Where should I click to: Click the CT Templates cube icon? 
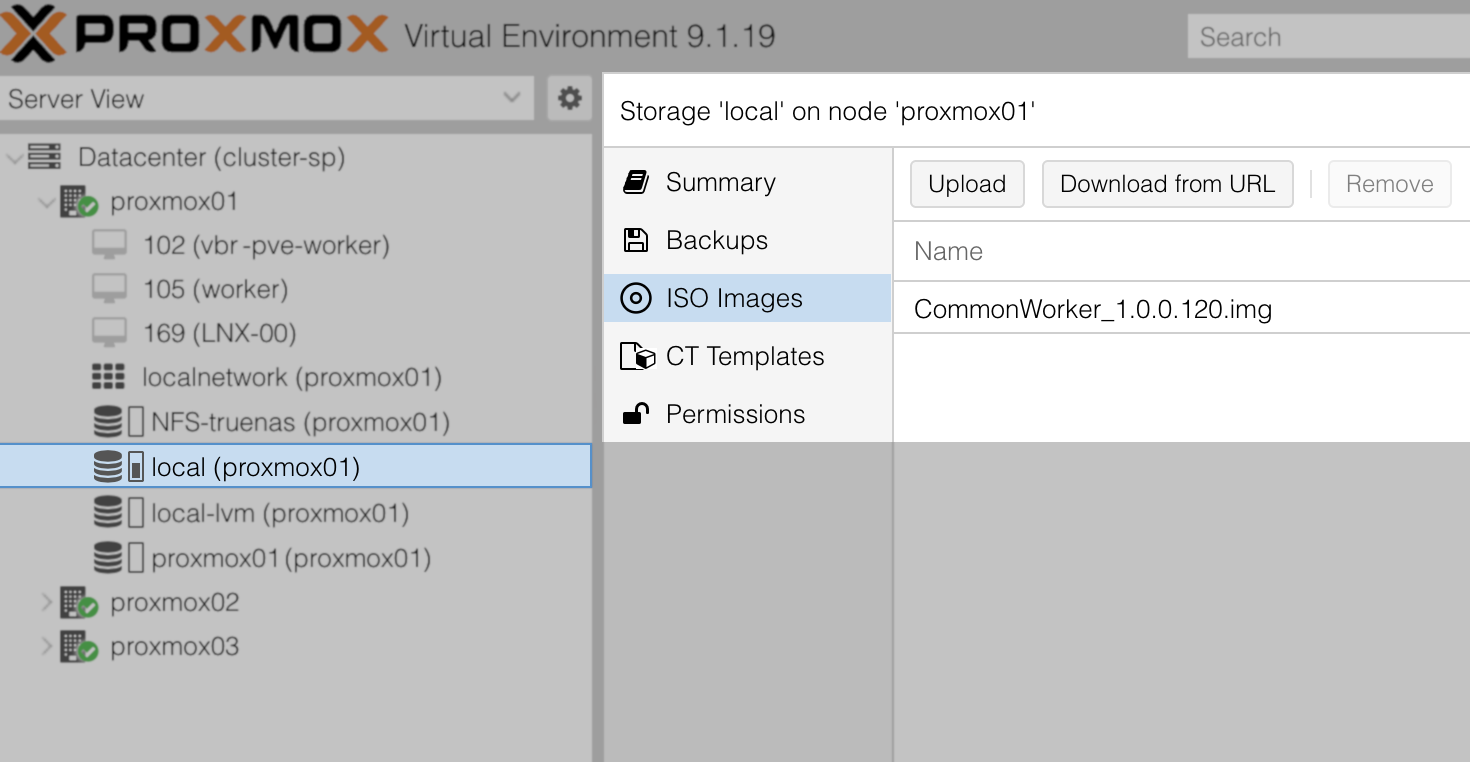pos(637,356)
